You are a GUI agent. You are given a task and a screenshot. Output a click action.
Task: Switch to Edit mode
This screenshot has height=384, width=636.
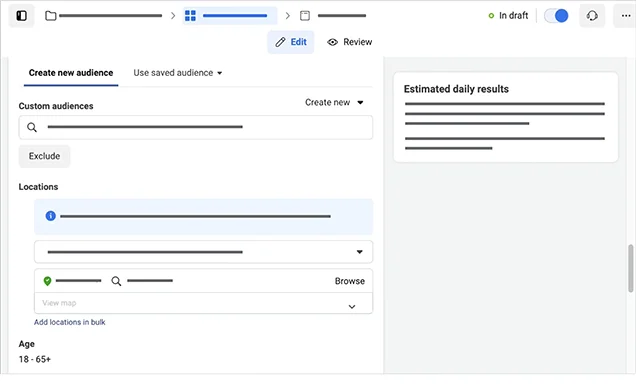coord(291,42)
